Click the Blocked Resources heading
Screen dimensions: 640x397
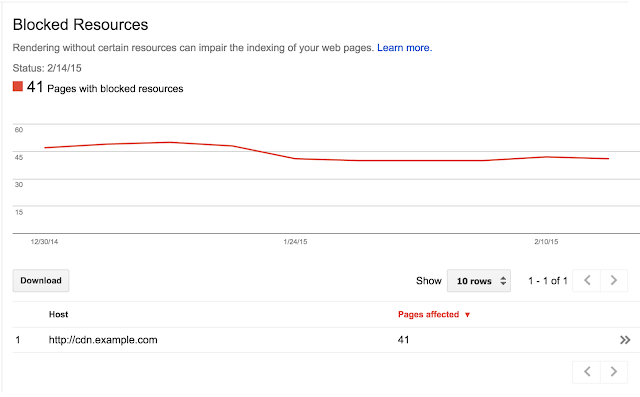[x=80, y=25]
